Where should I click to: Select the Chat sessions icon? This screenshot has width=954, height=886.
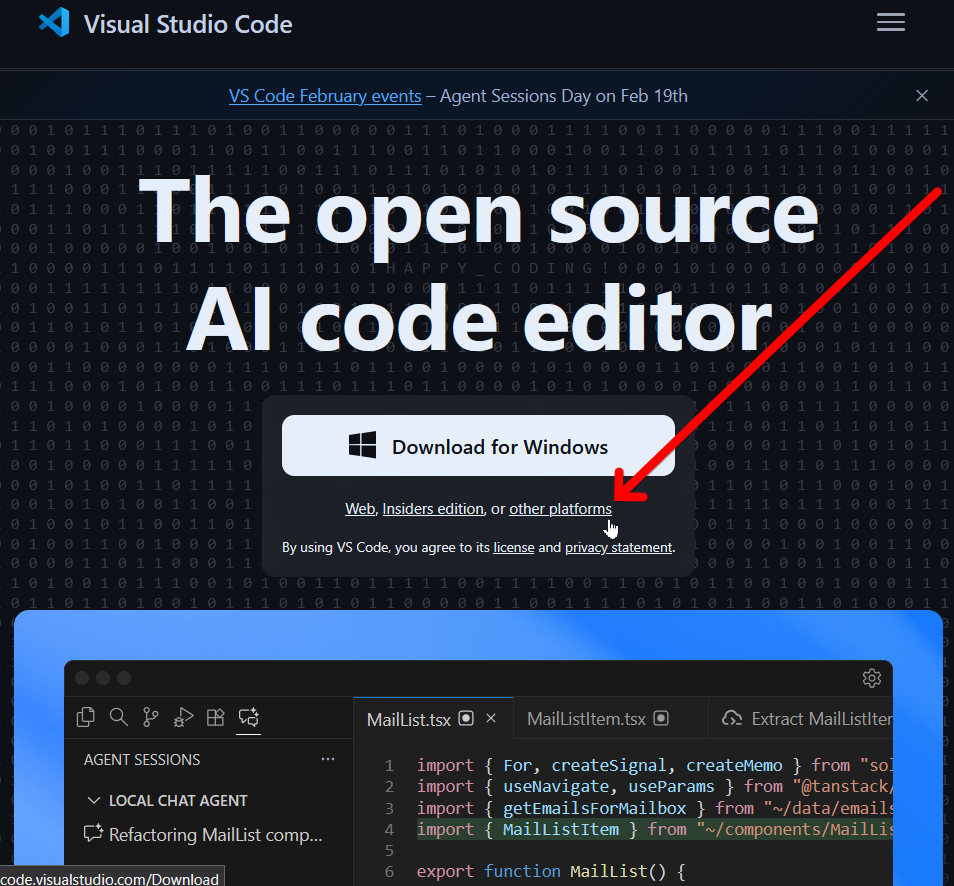(248, 716)
